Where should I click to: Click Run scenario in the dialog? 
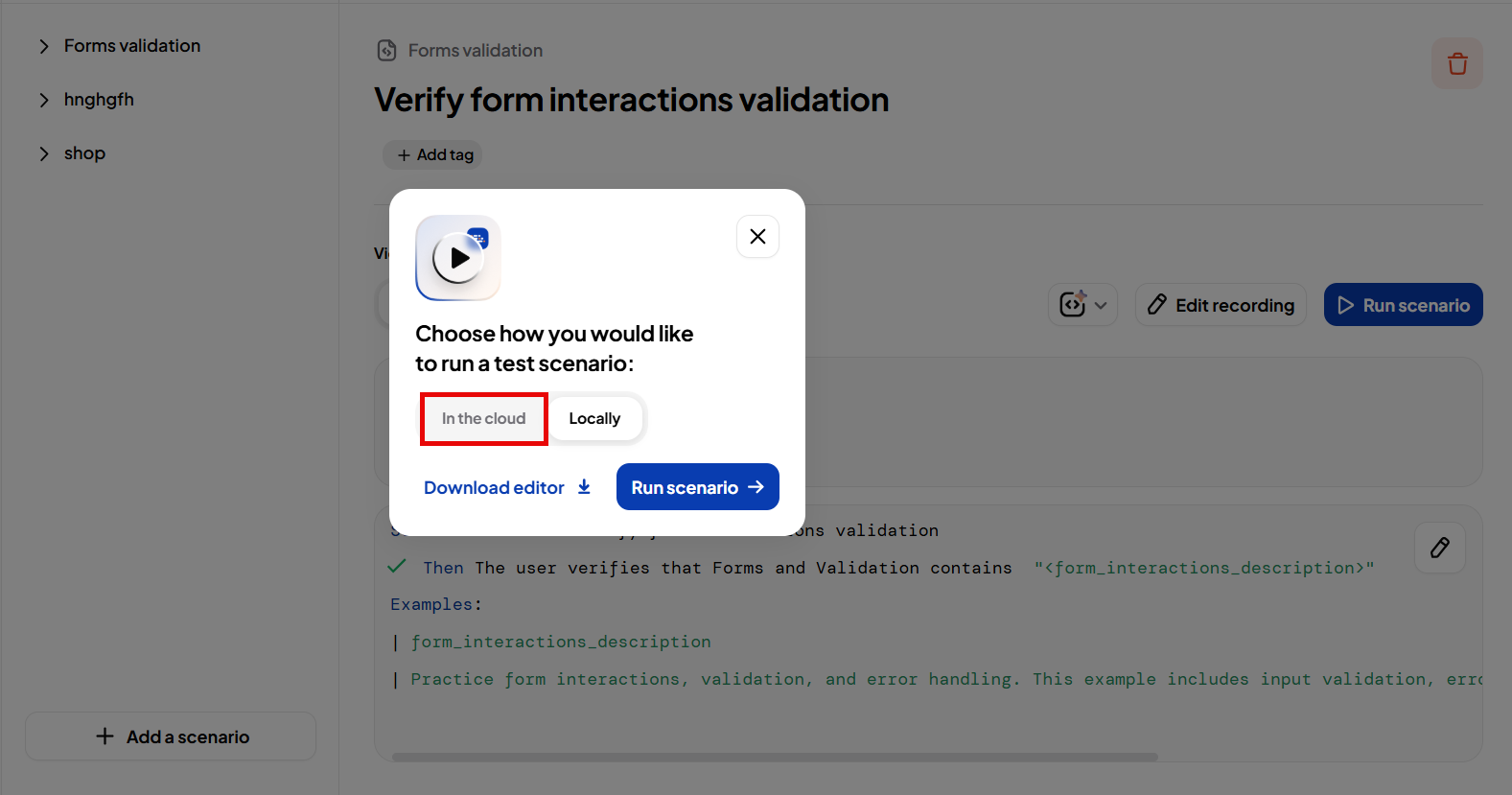pos(698,487)
